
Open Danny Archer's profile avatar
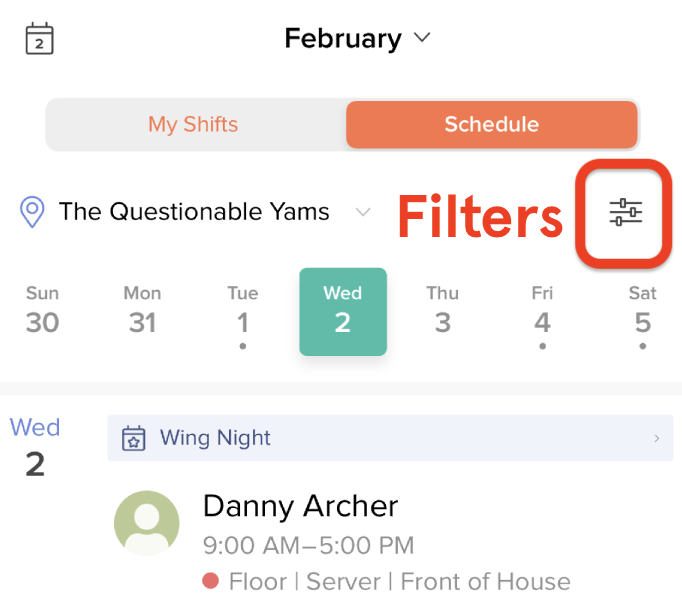tap(147, 523)
